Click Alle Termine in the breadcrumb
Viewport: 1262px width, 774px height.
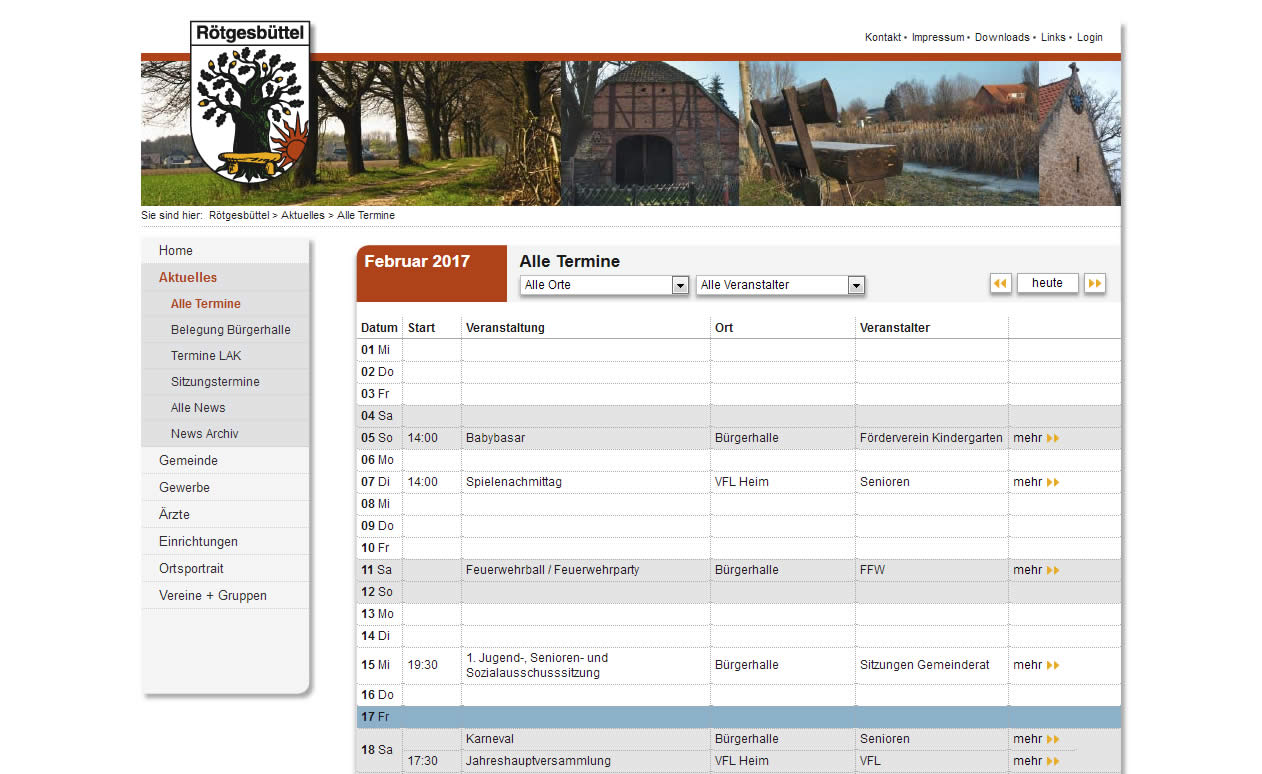click(x=366, y=215)
